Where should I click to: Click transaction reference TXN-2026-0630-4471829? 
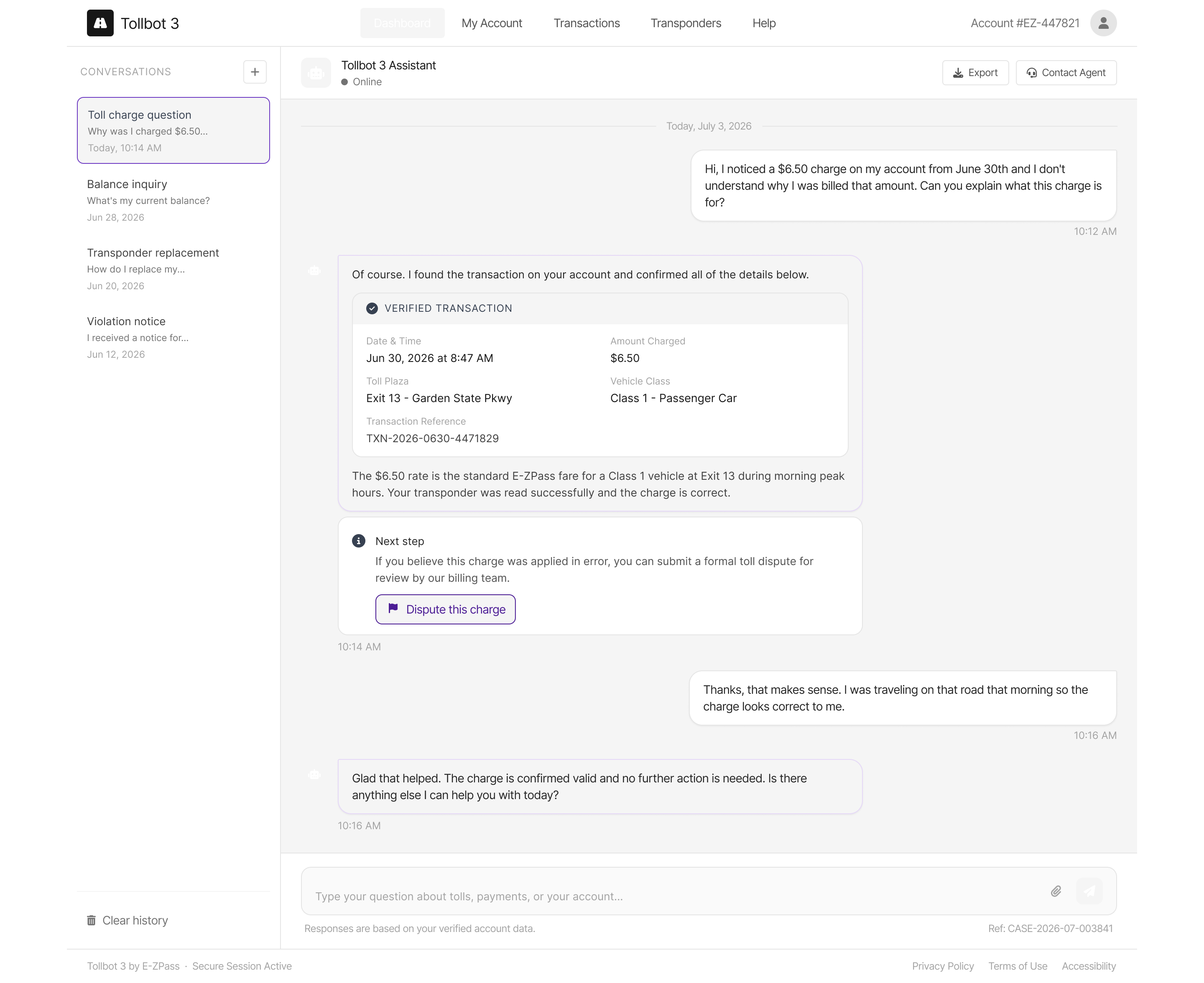click(432, 438)
